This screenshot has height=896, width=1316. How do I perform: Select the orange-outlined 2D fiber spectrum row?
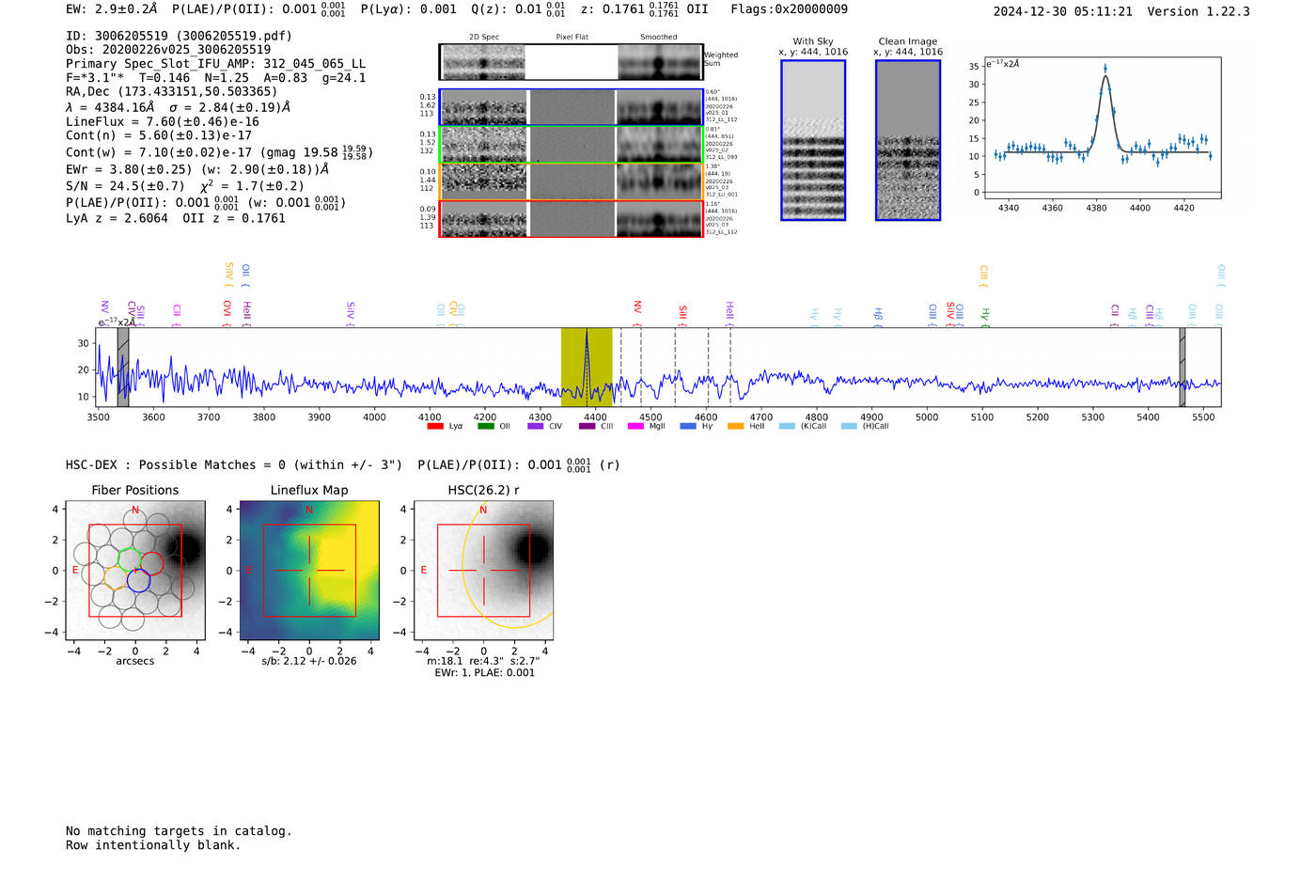click(572, 181)
